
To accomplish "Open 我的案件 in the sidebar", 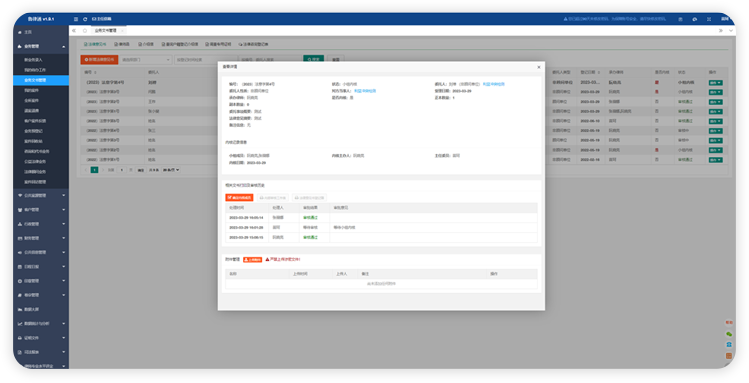I will (x=32, y=90).
